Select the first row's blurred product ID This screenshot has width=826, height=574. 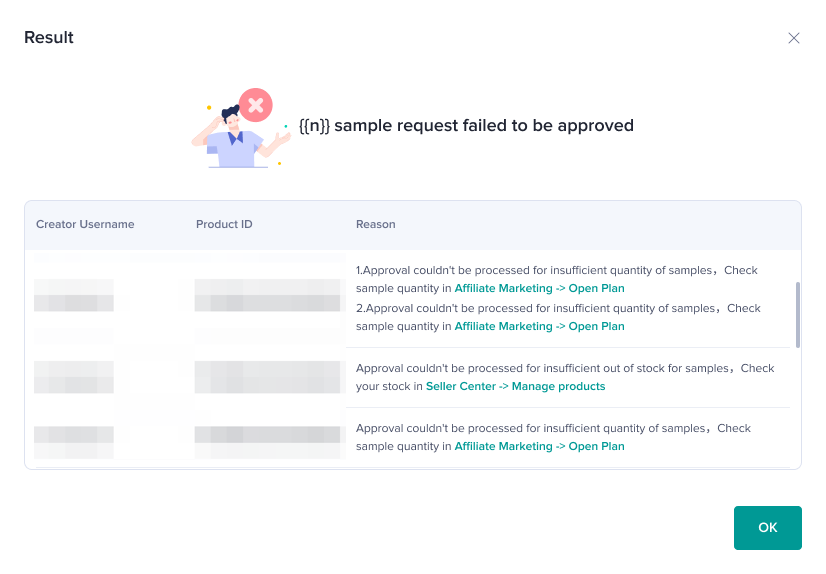click(x=268, y=295)
